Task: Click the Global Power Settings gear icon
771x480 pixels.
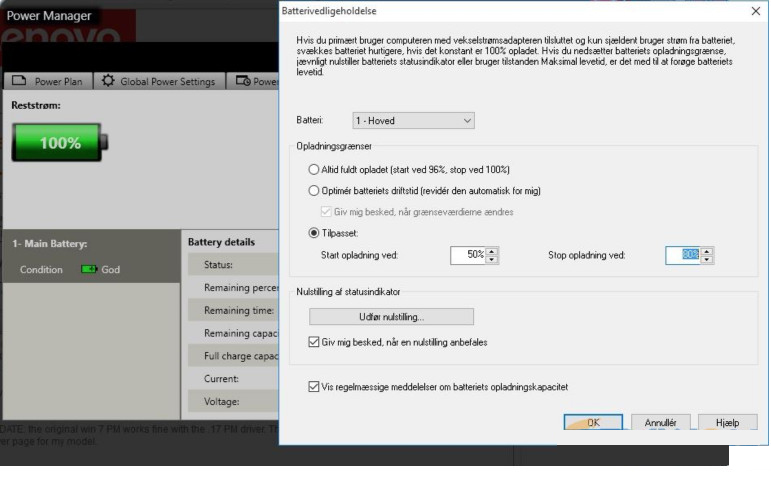Action: (108, 81)
